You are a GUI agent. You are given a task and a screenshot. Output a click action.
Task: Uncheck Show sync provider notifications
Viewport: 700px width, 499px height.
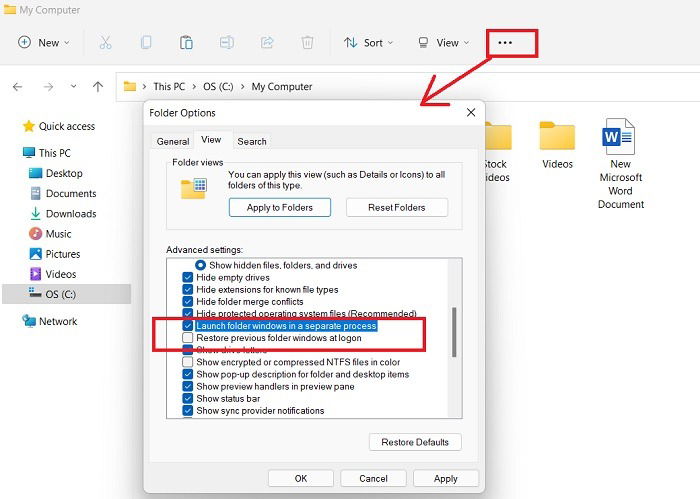(188, 410)
